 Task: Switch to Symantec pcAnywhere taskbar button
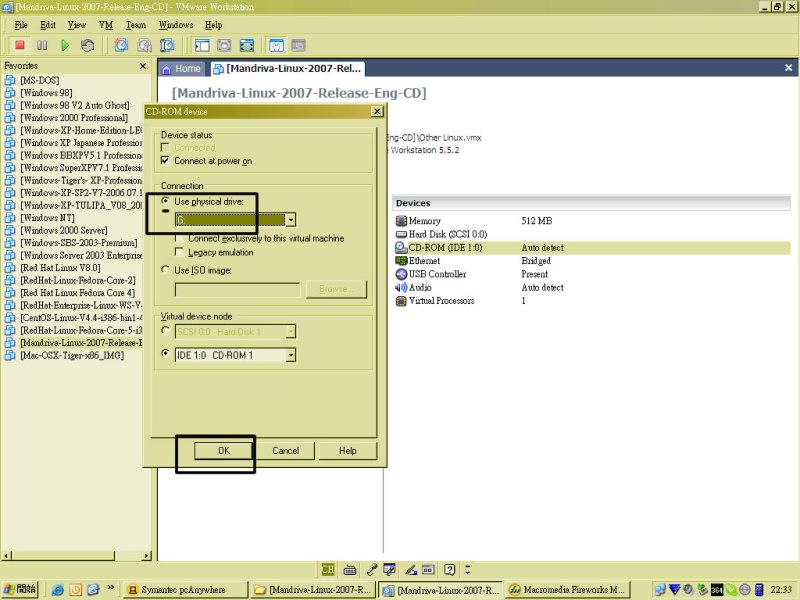coord(185,590)
